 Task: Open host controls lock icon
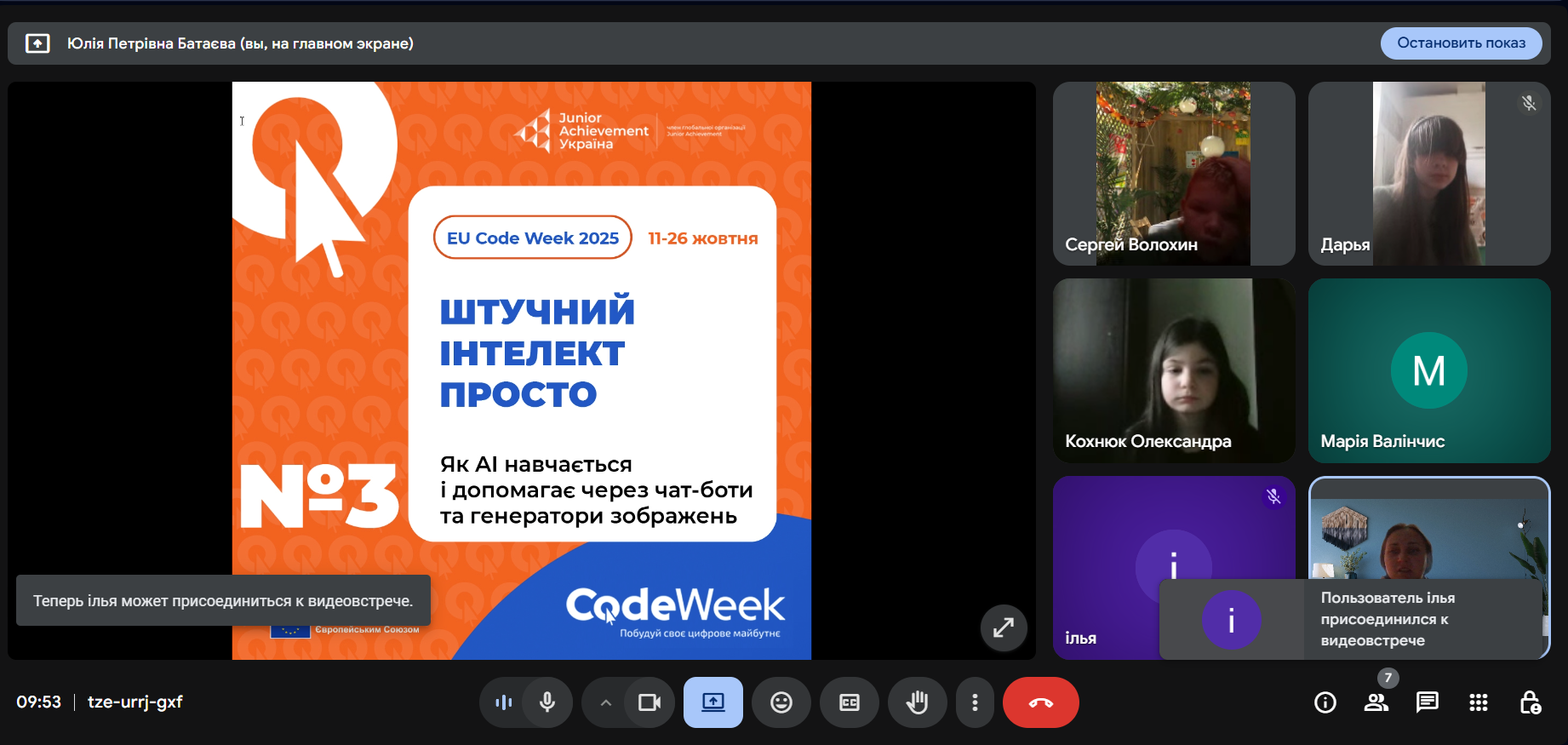click(x=1529, y=702)
